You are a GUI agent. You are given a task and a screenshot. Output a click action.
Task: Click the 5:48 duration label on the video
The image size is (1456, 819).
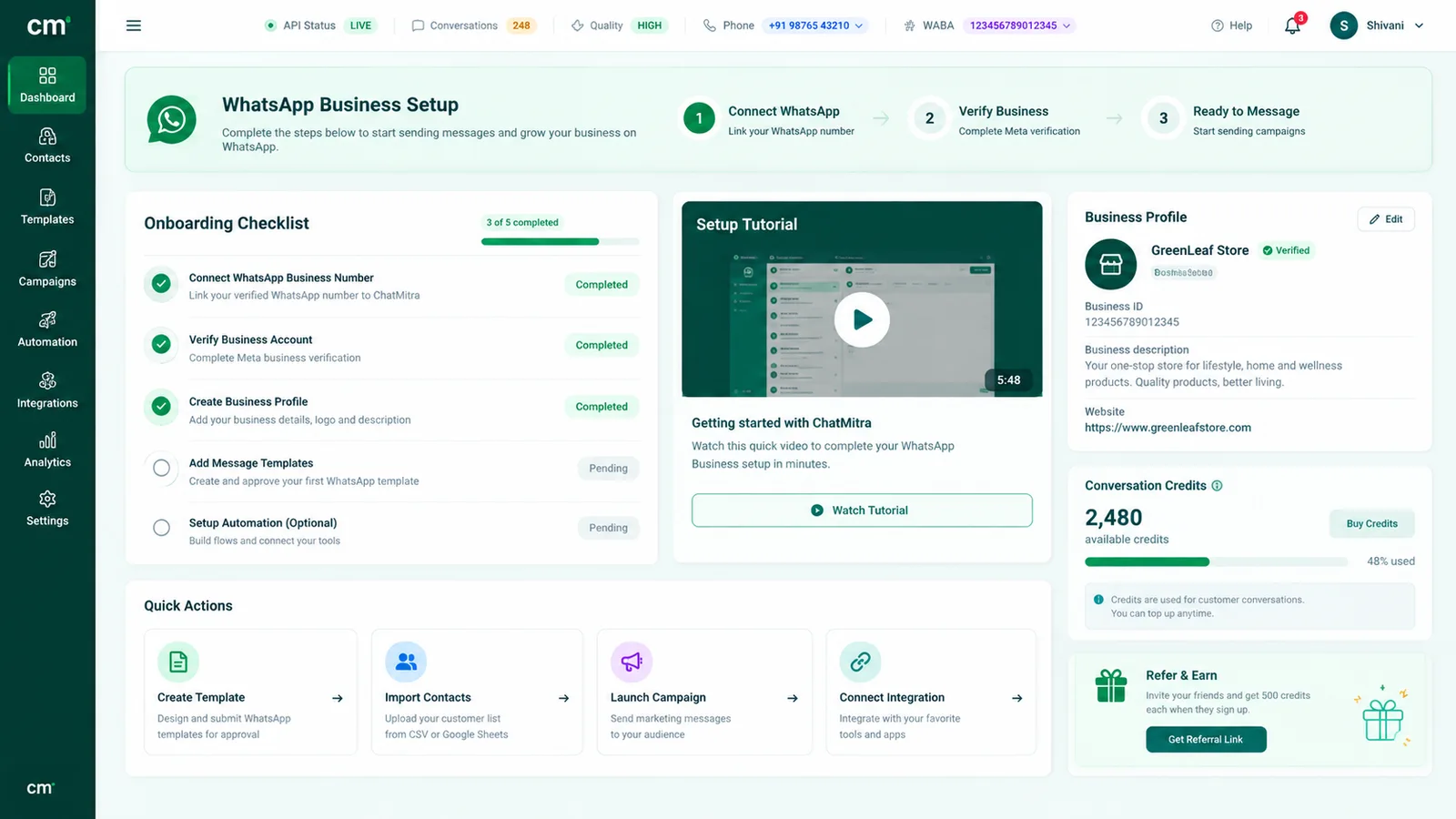tap(1008, 380)
